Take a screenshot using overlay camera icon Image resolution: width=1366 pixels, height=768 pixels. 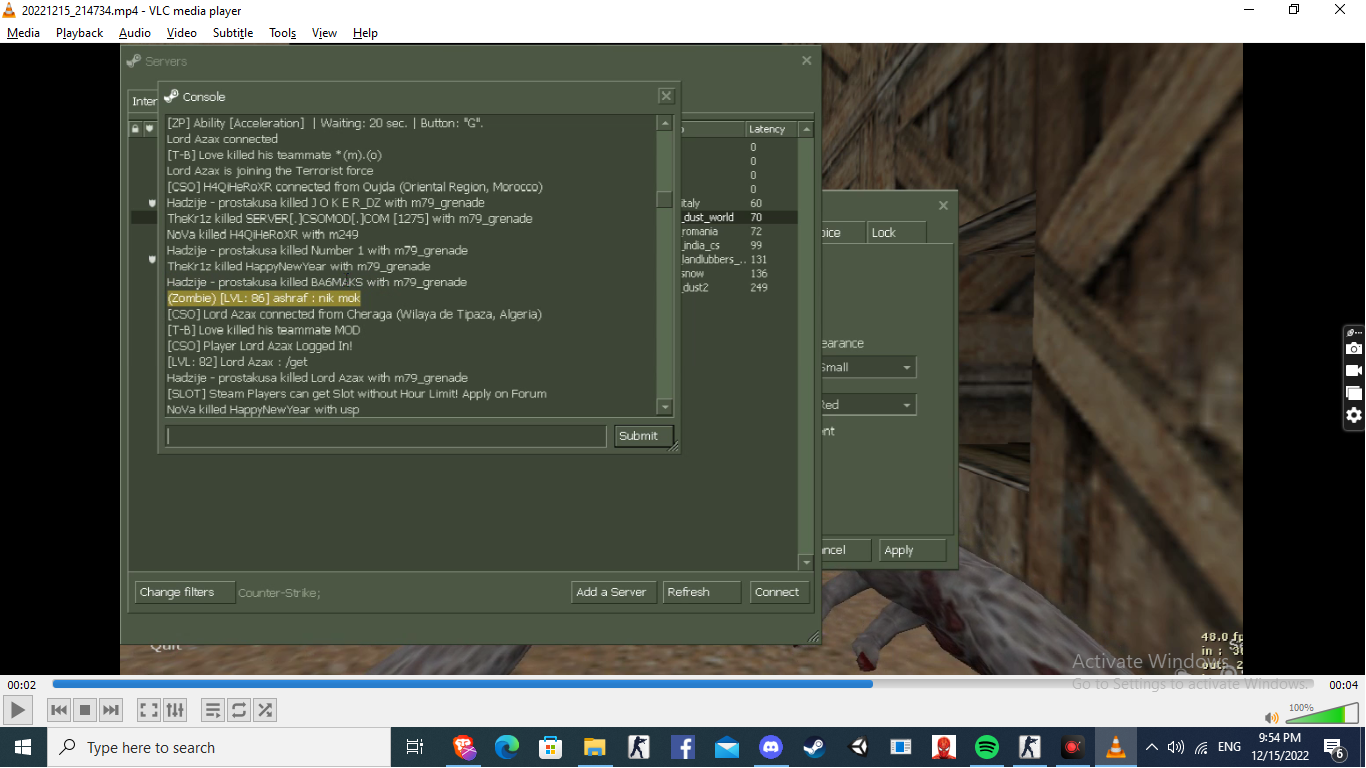pyautogui.click(x=1353, y=349)
